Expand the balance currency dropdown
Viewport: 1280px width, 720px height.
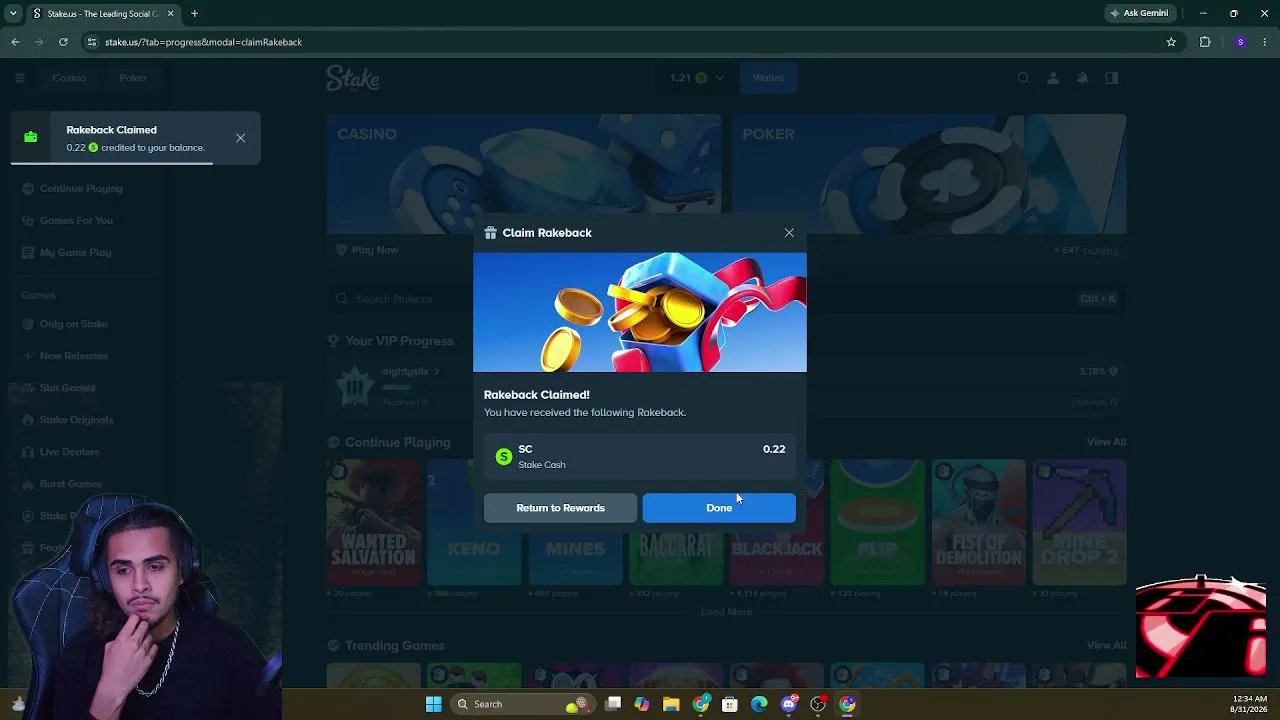pos(719,78)
